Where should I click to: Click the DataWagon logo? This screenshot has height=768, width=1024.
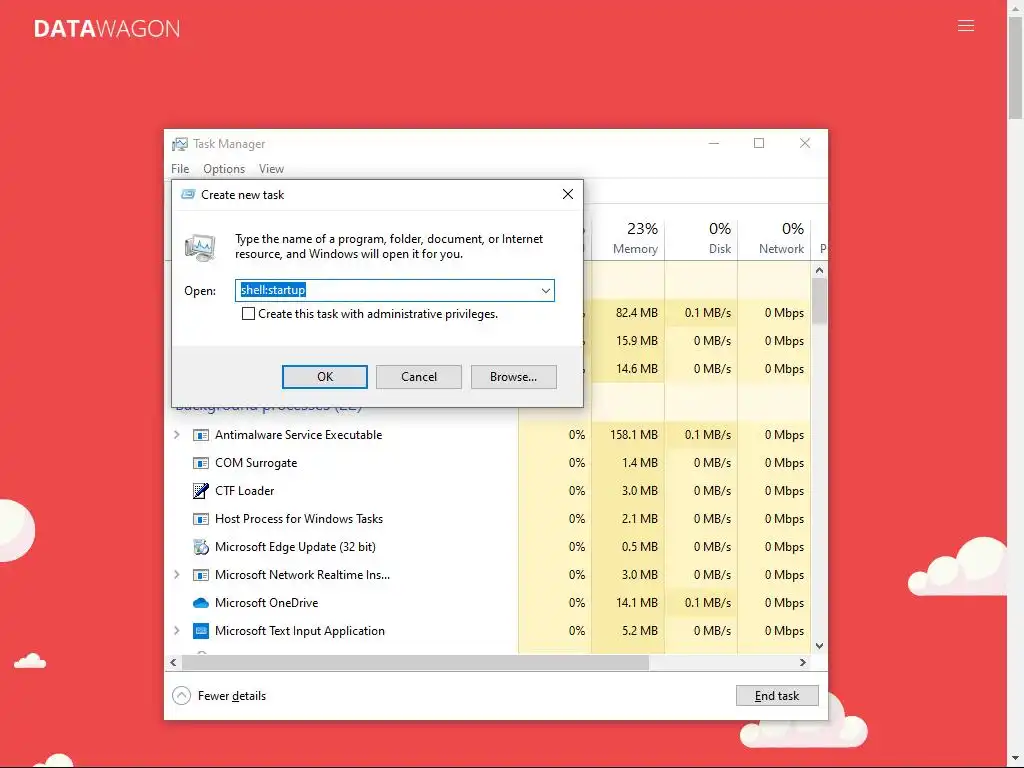(106, 29)
